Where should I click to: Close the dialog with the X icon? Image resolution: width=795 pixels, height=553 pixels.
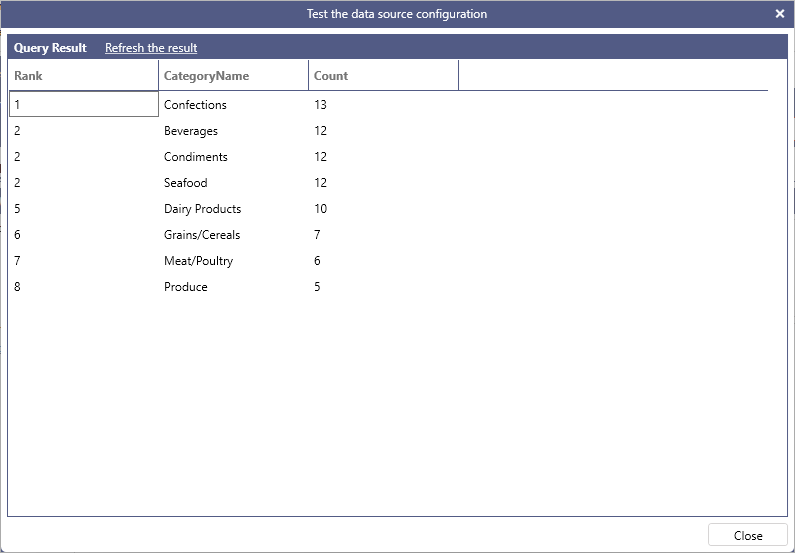tap(780, 14)
